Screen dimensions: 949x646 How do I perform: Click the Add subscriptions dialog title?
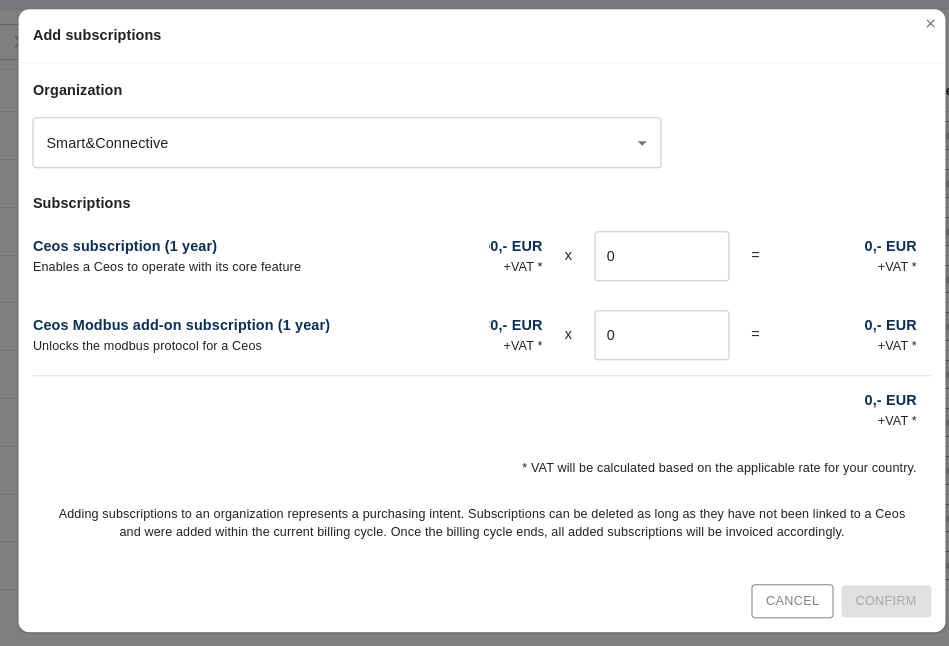pyautogui.click(x=97, y=35)
